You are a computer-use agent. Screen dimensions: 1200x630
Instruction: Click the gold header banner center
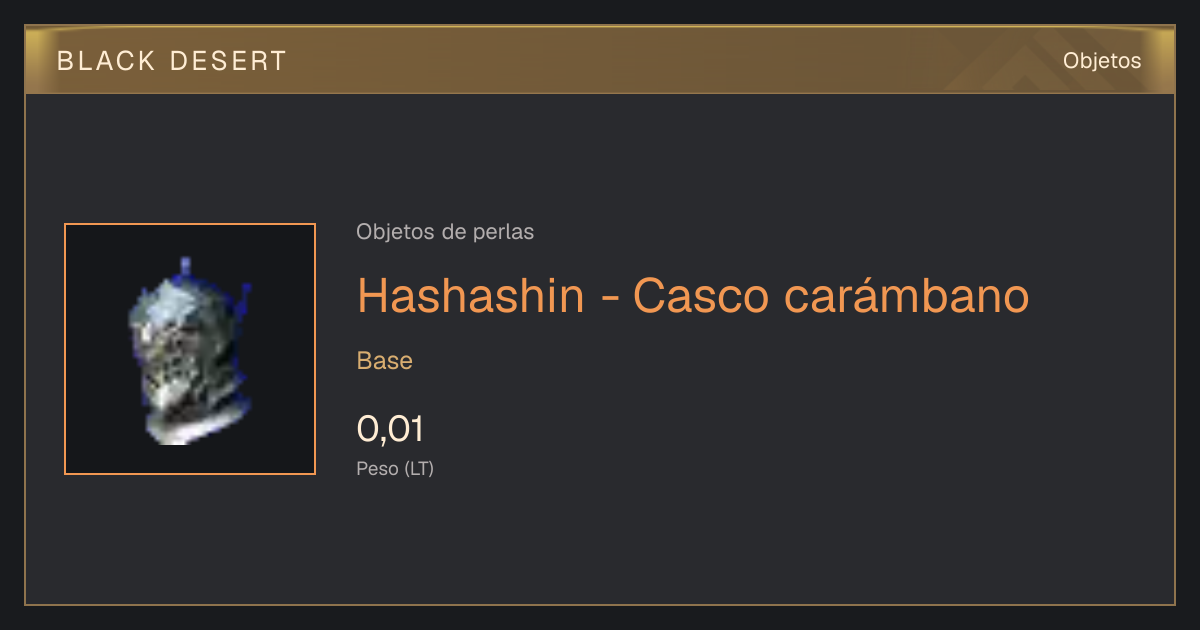click(x=600, y=60)
